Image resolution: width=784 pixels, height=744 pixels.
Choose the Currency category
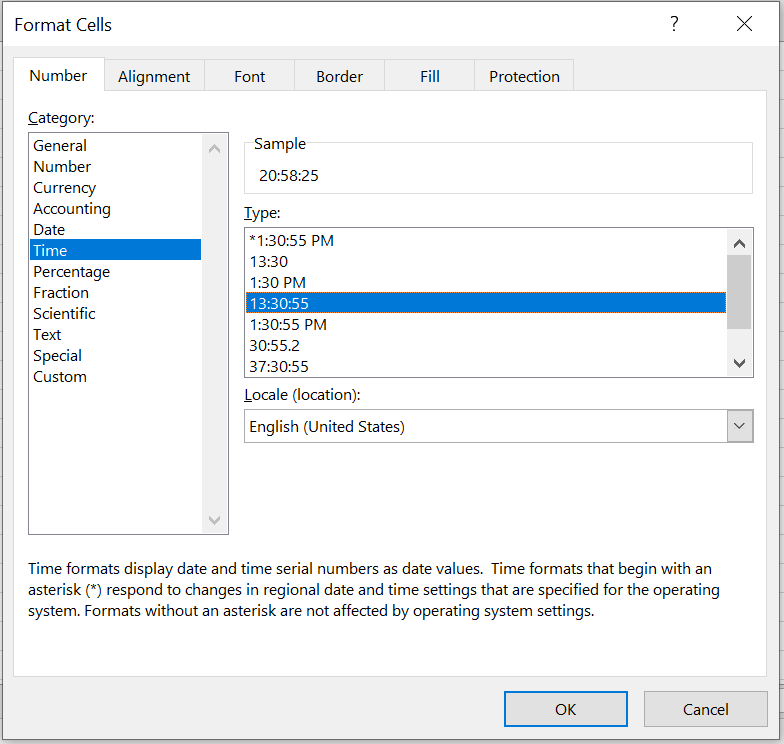coord(65,188)
